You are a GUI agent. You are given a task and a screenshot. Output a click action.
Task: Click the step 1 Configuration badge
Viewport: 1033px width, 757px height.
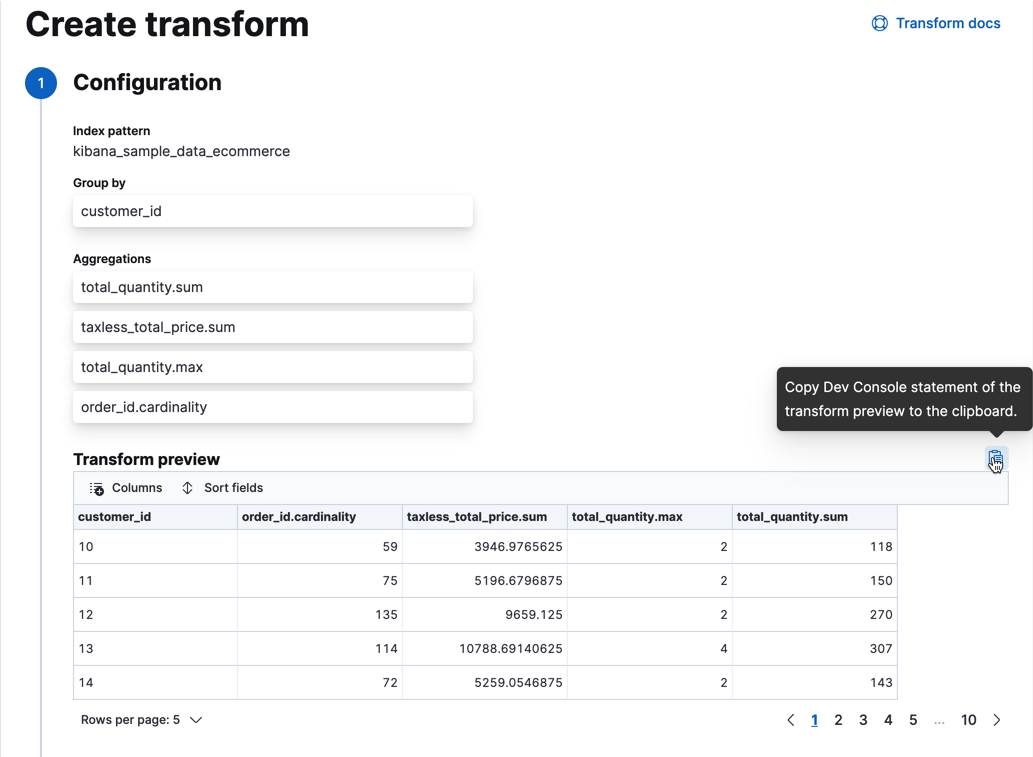(40, 83)
